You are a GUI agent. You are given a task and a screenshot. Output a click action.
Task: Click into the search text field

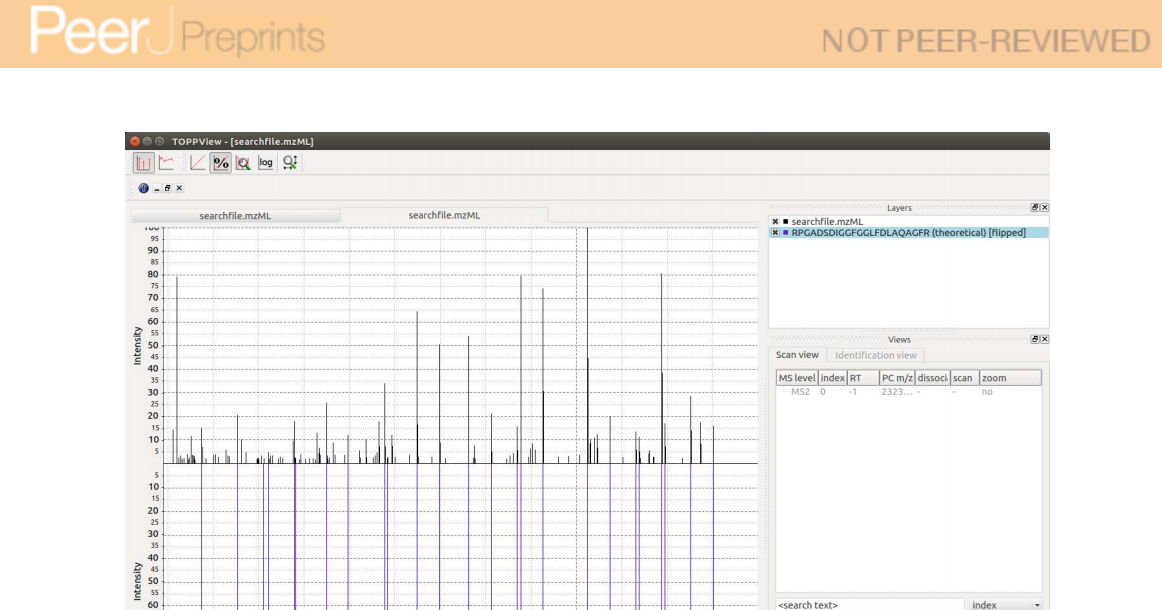point(869,604)
